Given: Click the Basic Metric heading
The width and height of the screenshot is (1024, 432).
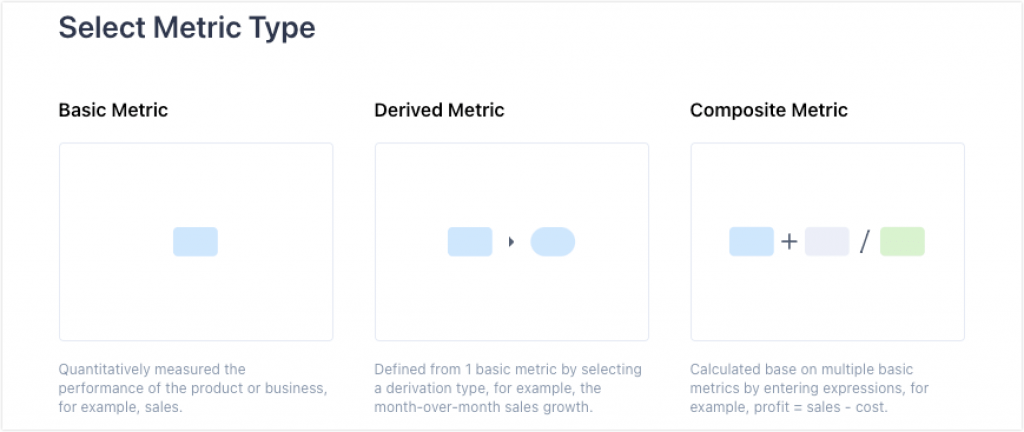Looking at the screenshot, I should point(114,110).
